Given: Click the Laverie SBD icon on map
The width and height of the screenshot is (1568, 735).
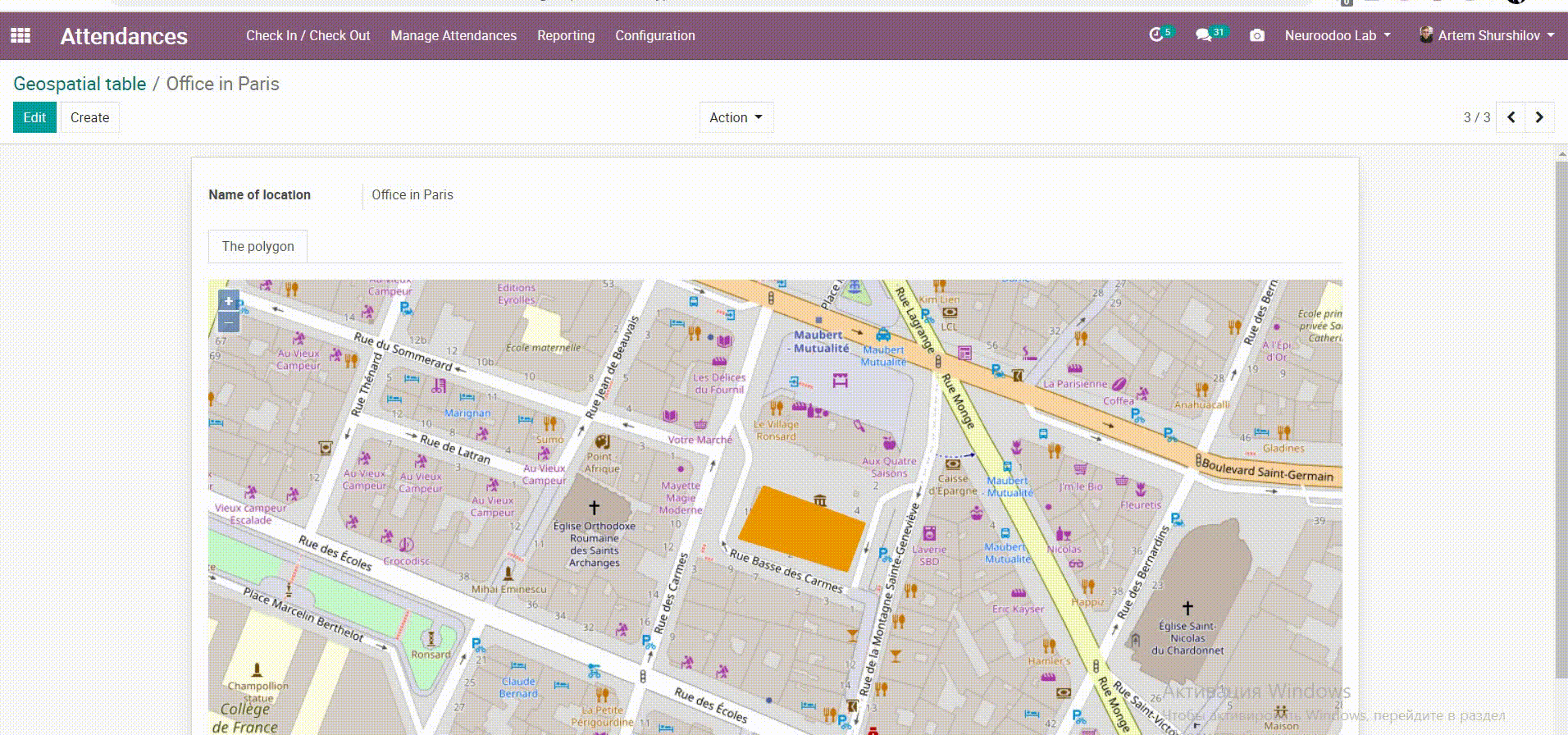Looking at the screenshot, I should pyautogui.click(x=929, y=533).
